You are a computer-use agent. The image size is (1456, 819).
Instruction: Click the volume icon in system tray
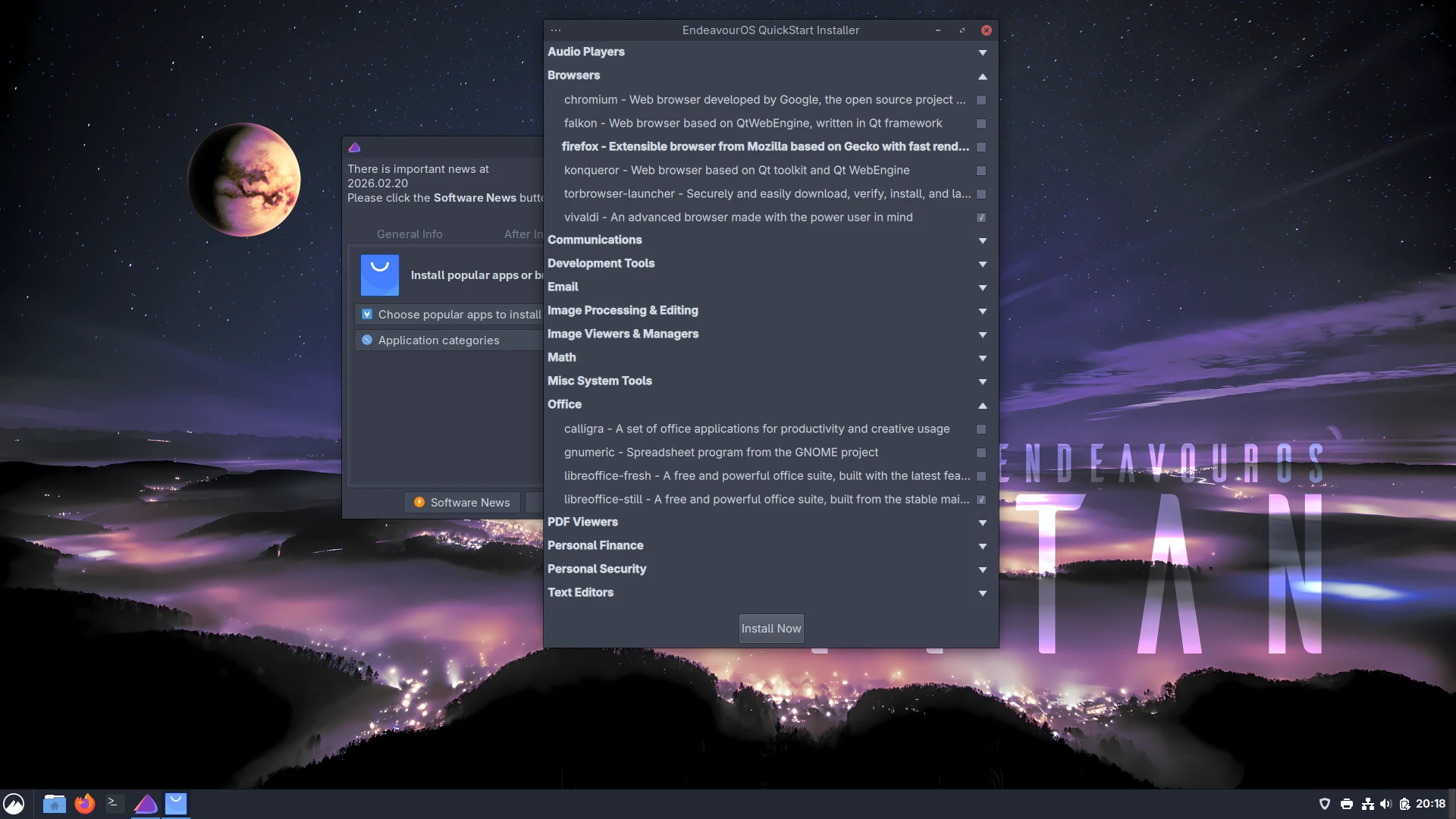pos(1385,804)
